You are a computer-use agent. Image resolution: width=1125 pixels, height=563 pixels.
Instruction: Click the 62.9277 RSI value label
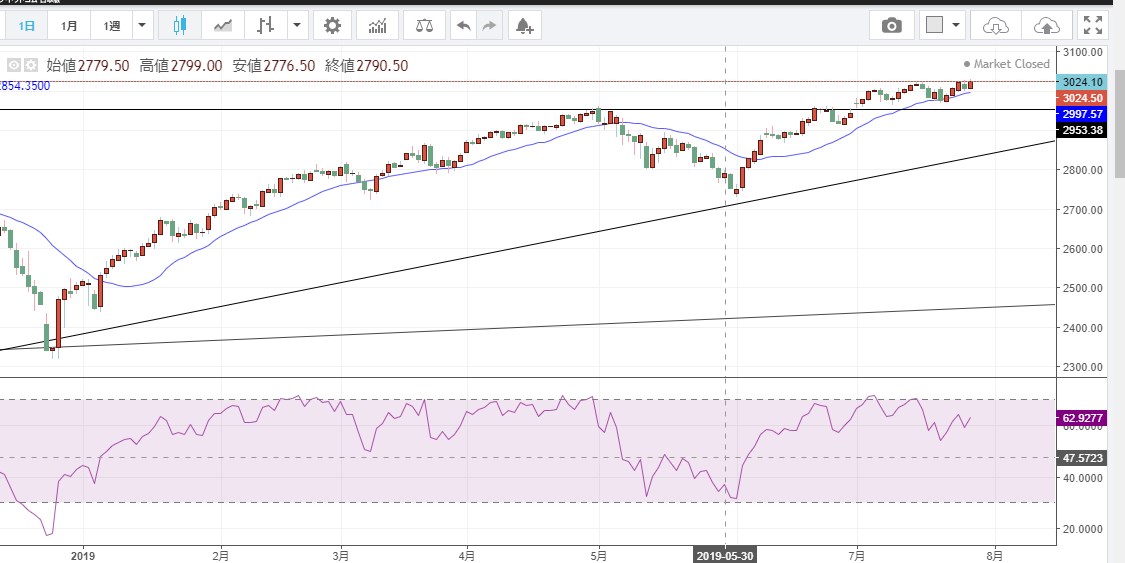[1082, 418]
